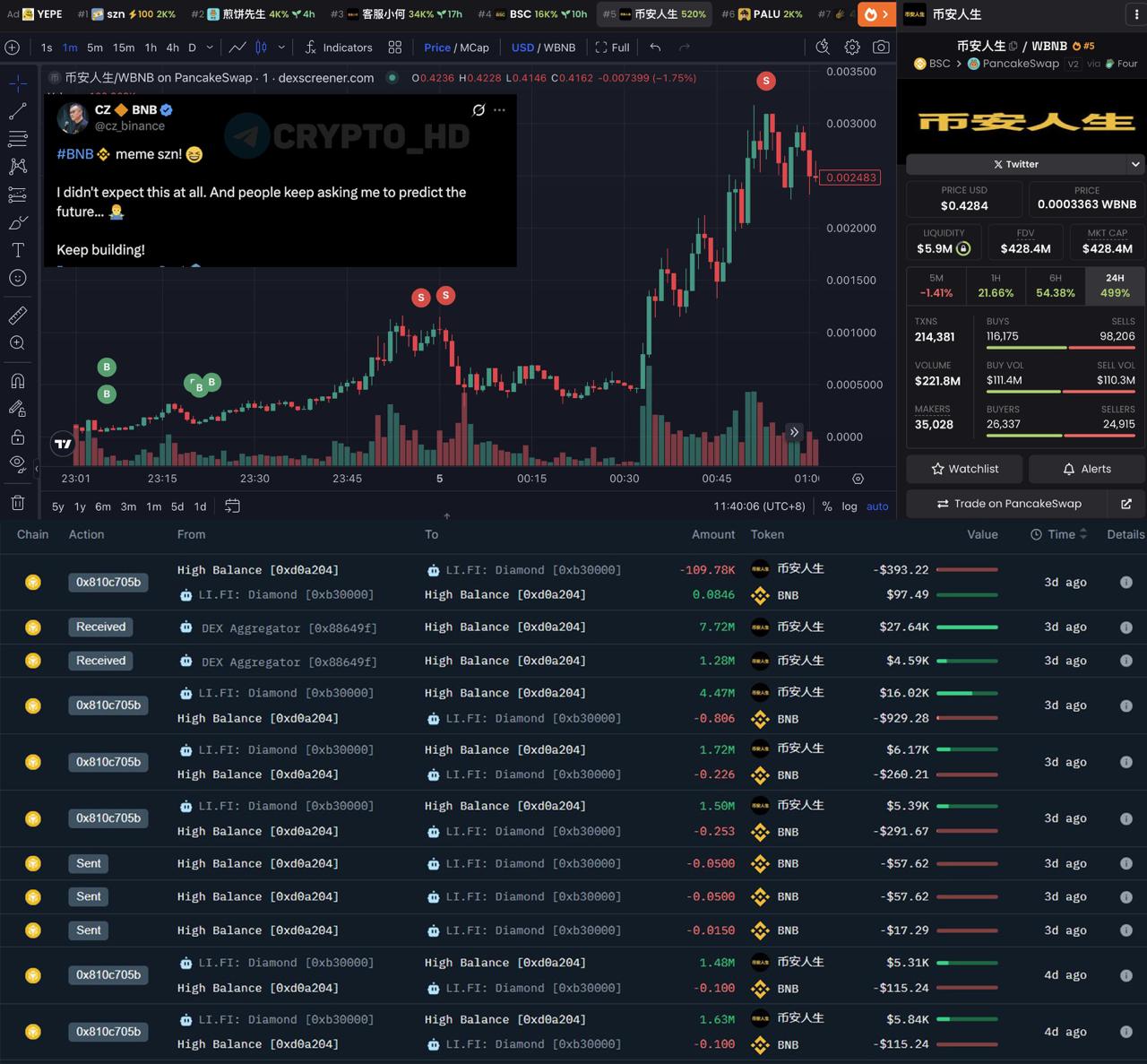Open the Fibonacci retracement tool
Viewport: 1147px width, 1064px height.
pos(18,139)
